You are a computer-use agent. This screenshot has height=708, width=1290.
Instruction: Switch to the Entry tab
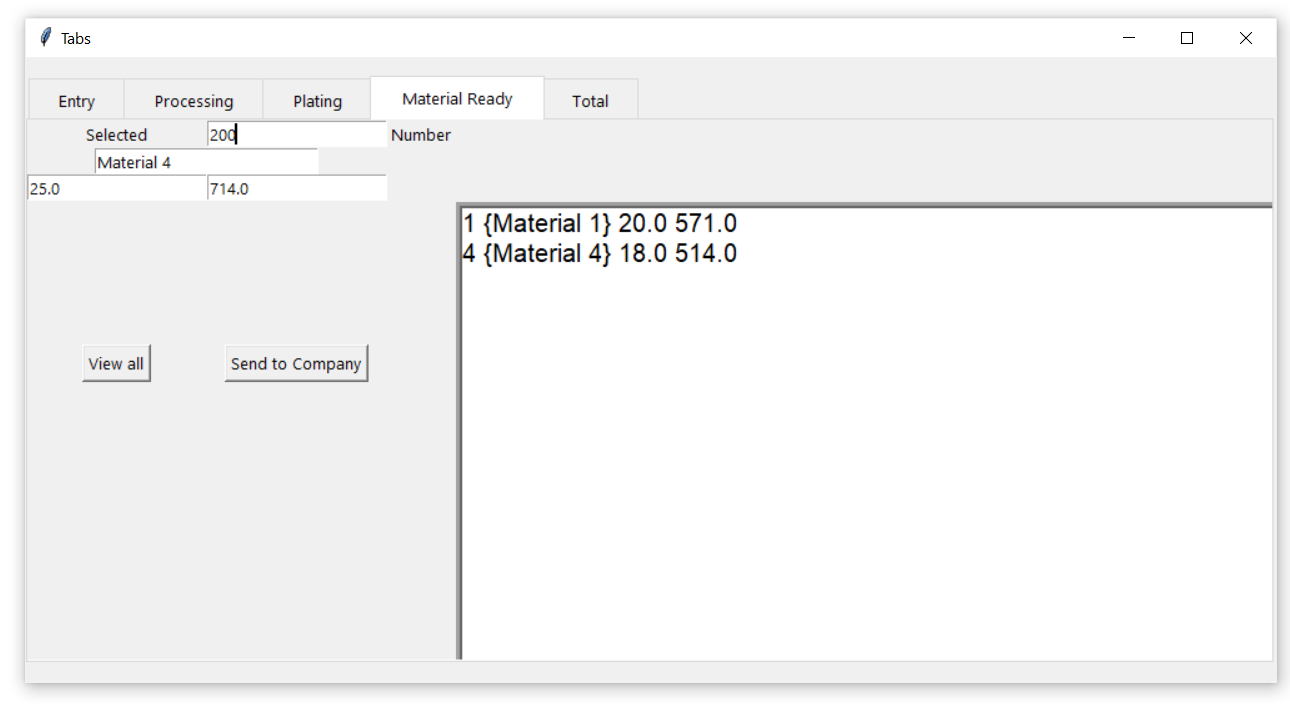[x=76, y=100]
